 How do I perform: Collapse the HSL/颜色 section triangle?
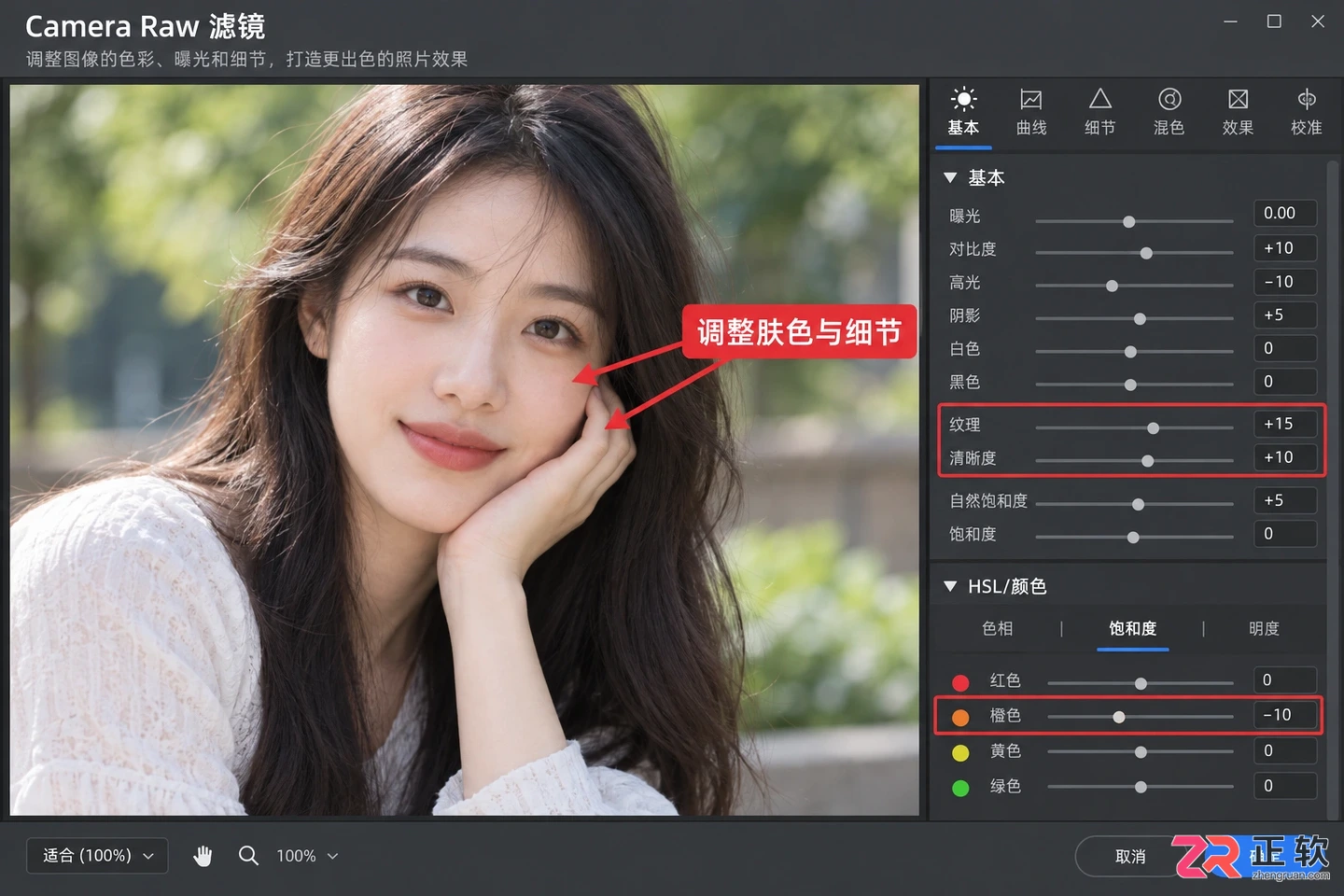950,586
